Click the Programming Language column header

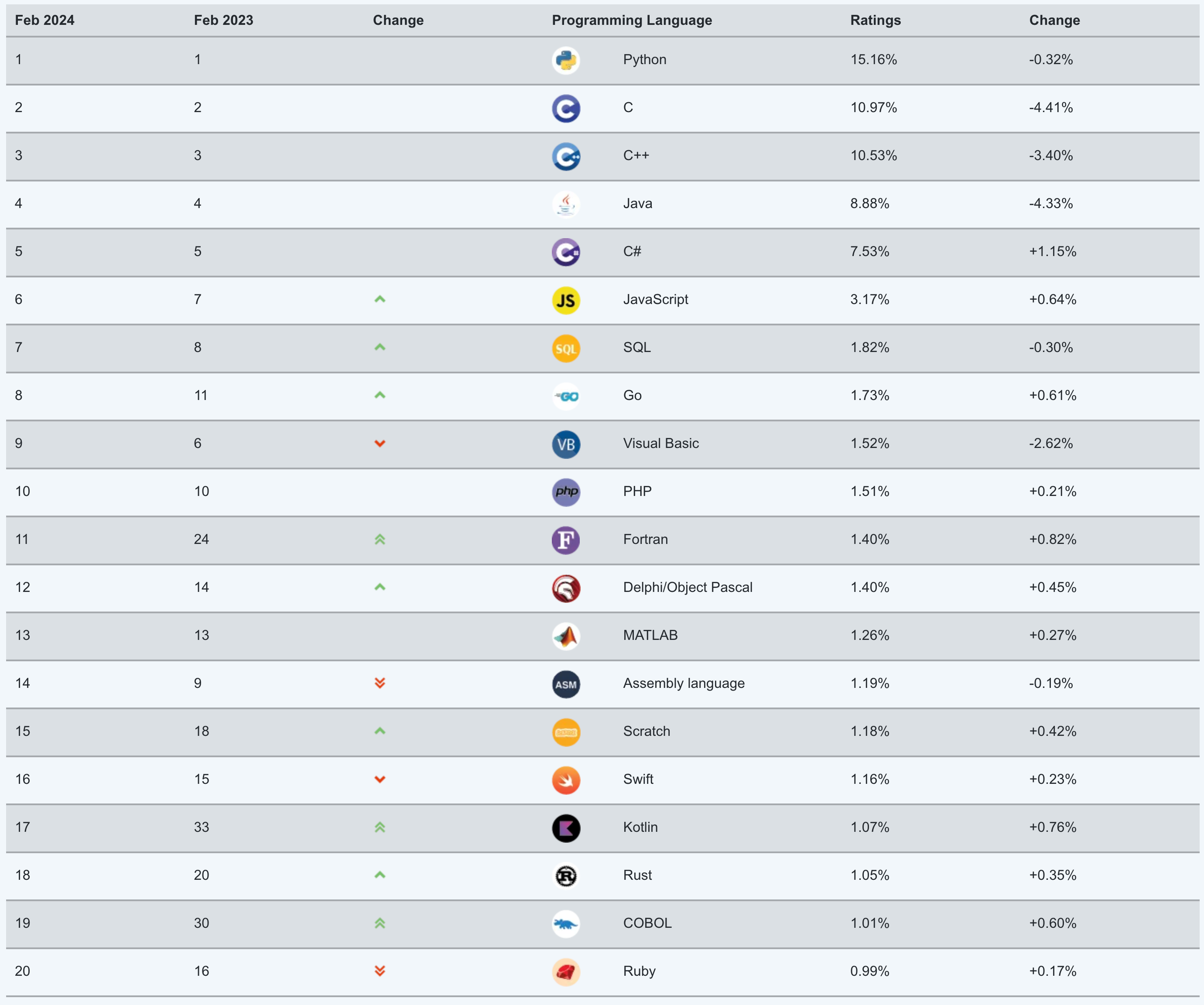[631, 20]
